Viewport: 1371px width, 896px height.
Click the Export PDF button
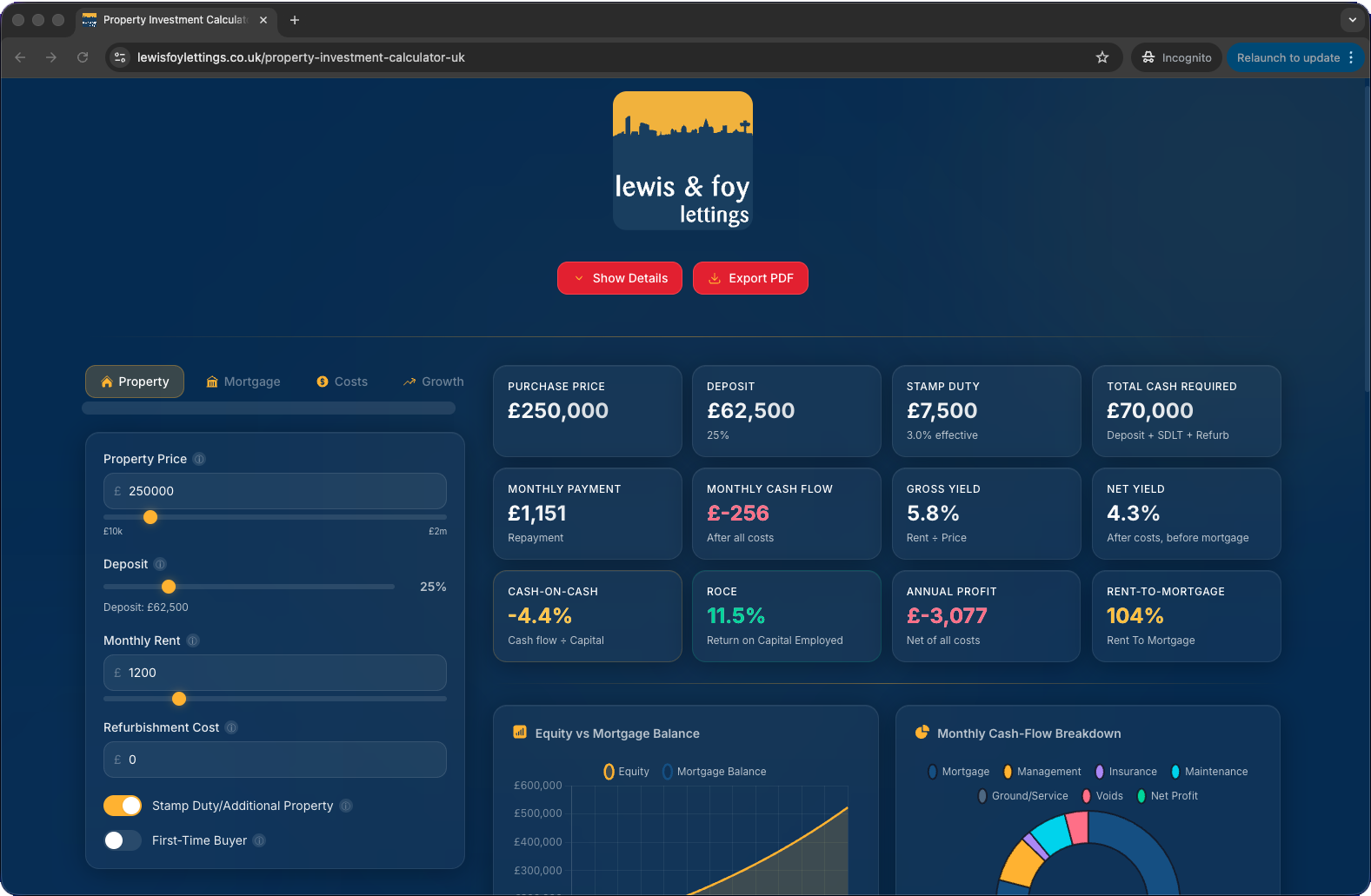click(x=750, y=278)
